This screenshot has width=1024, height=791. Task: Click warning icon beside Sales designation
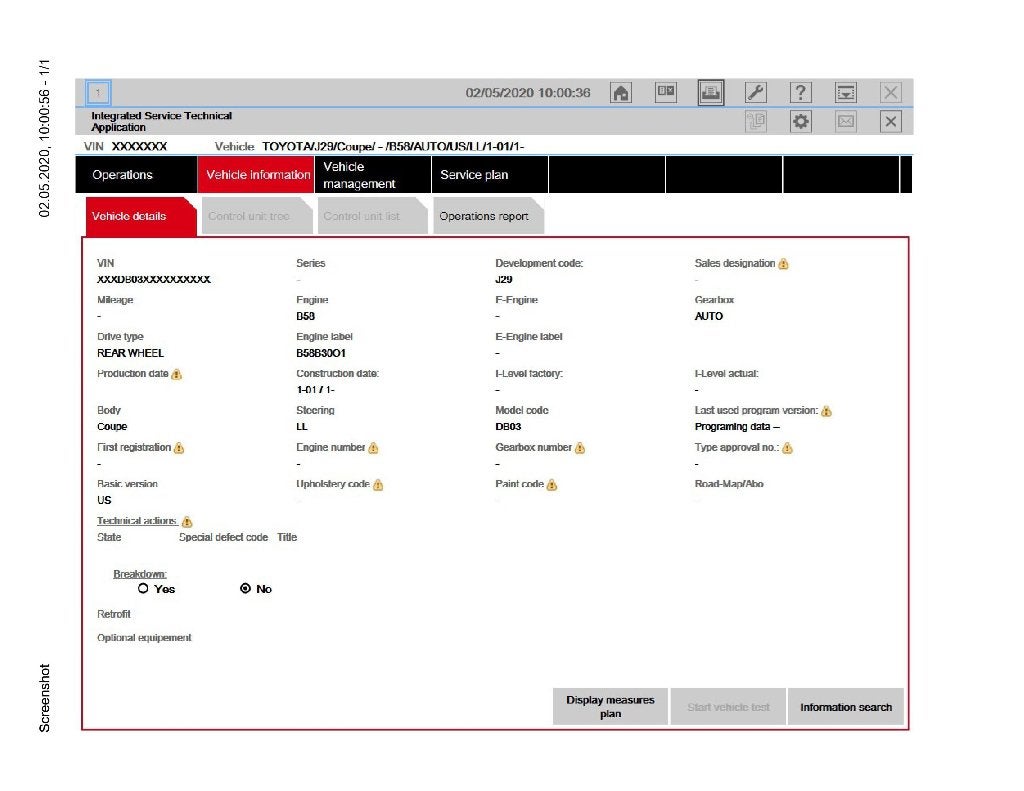pyautogui.click(x=784, y=264)
